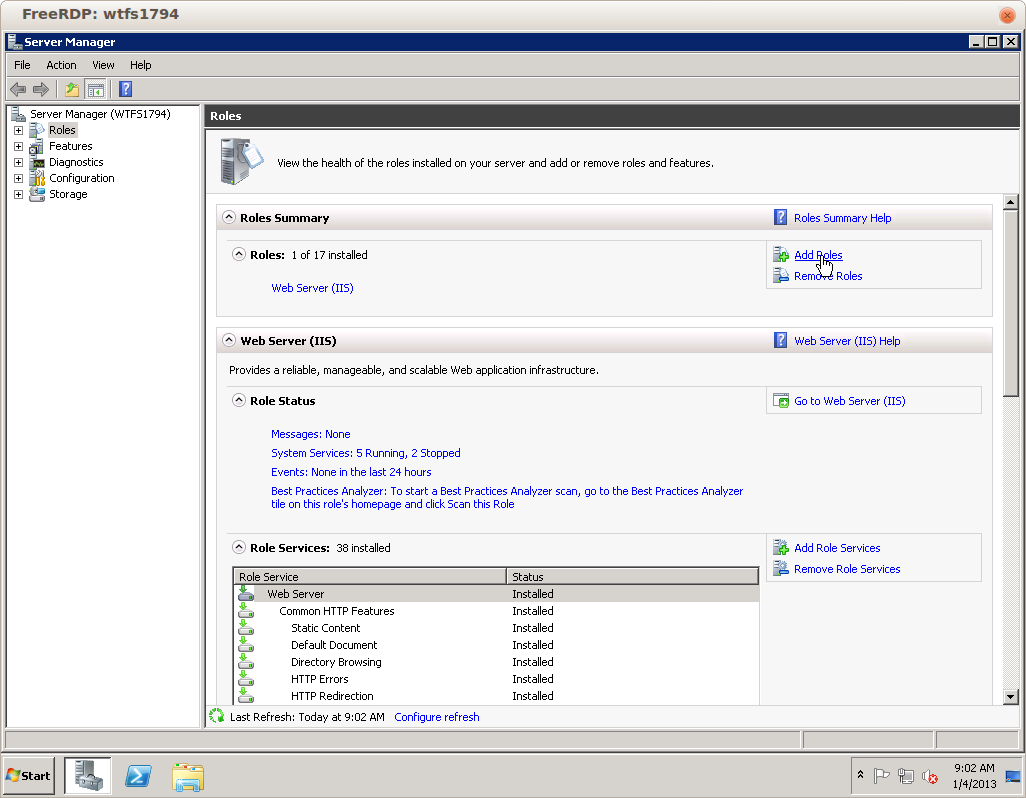Click the Action Center flag tray icon

coord(881,776)
